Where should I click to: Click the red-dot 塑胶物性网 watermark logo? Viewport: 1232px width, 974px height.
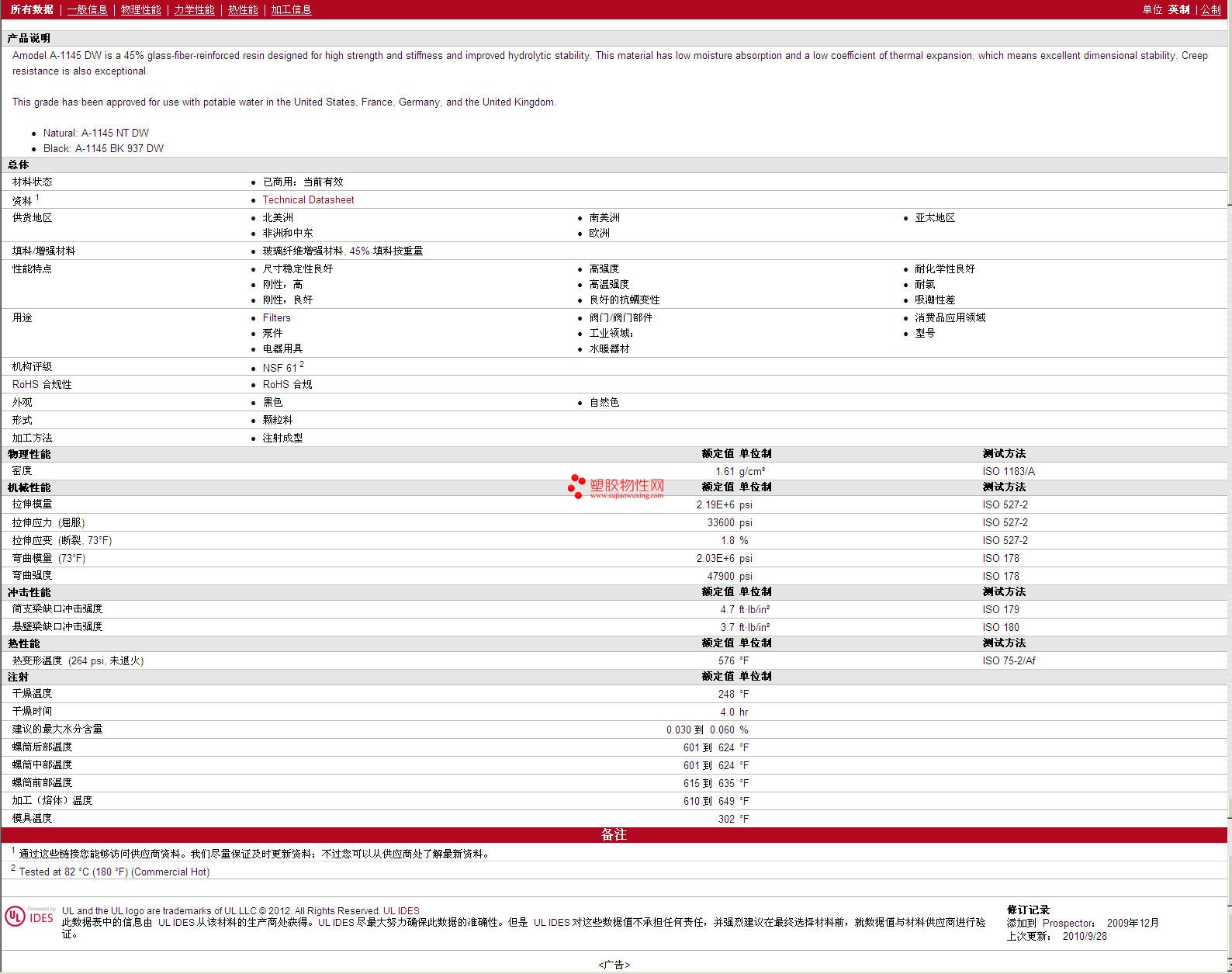point(616,487)
